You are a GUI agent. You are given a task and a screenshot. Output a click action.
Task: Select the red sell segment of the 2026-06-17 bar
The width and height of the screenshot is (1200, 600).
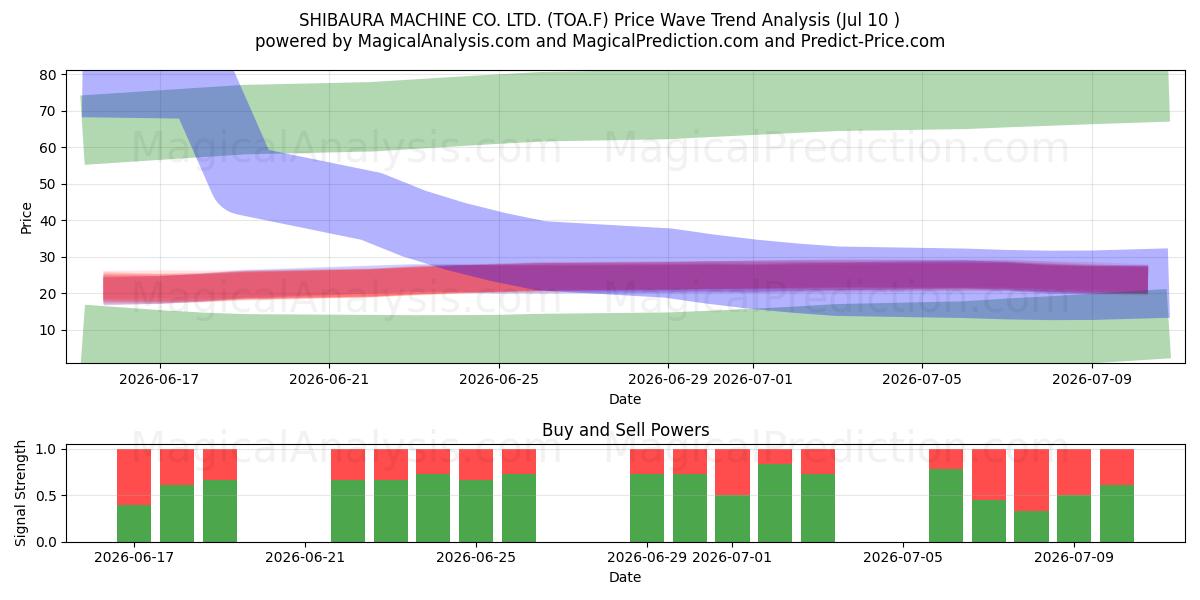134,477
